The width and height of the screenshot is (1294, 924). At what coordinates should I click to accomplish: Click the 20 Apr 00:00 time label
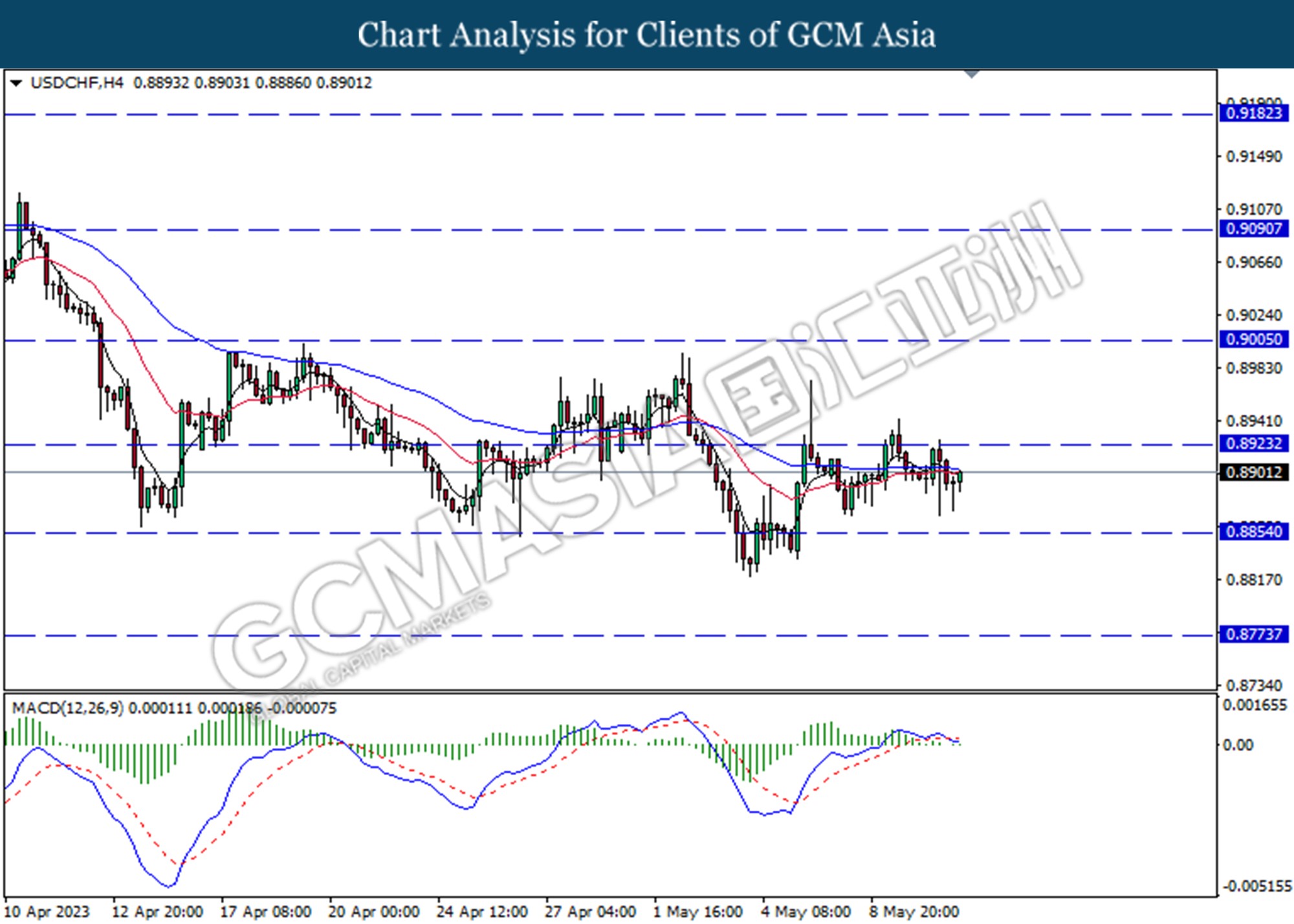click(x=374, y=912)
